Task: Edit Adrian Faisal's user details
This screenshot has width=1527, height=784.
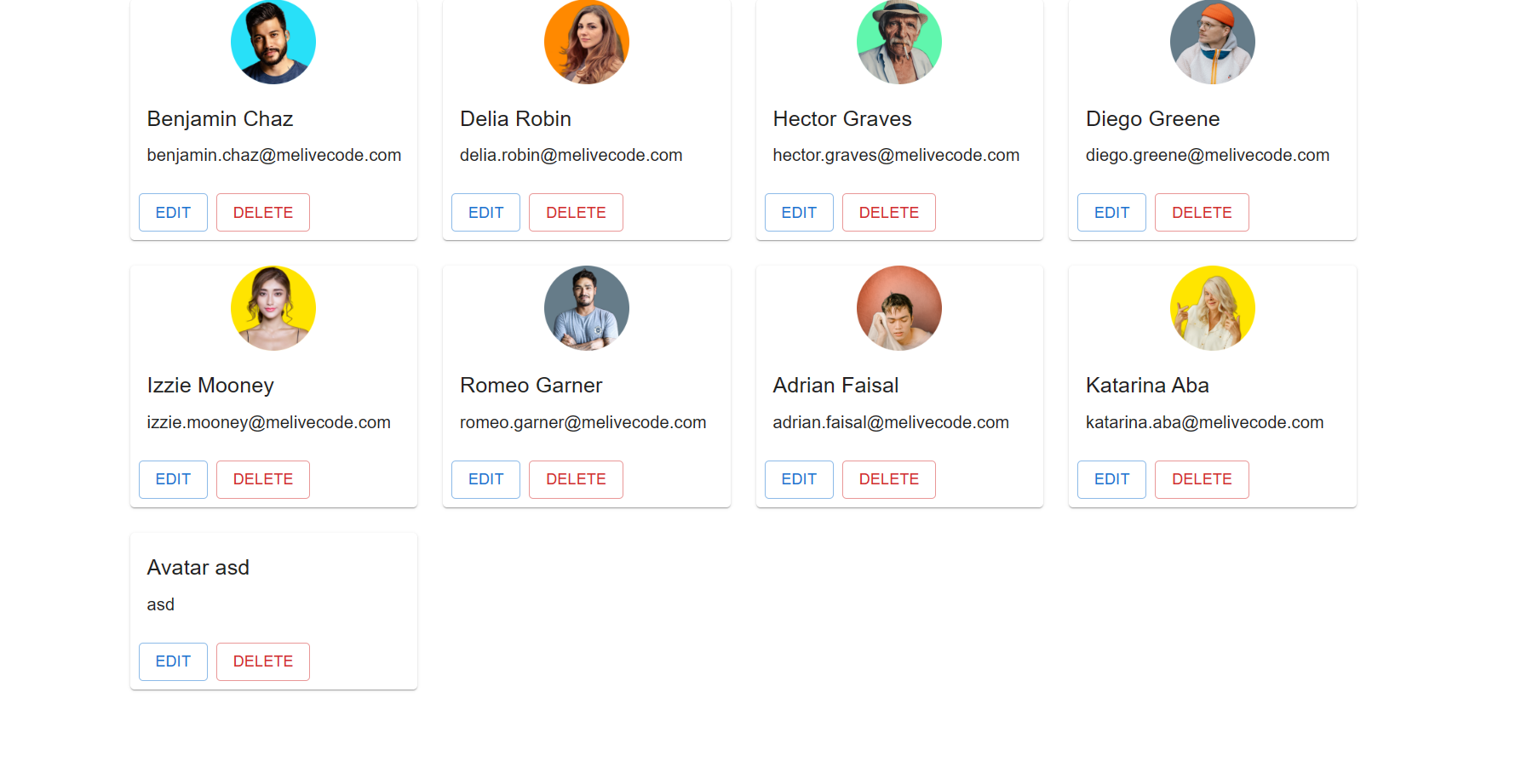Action: point(799,479)
